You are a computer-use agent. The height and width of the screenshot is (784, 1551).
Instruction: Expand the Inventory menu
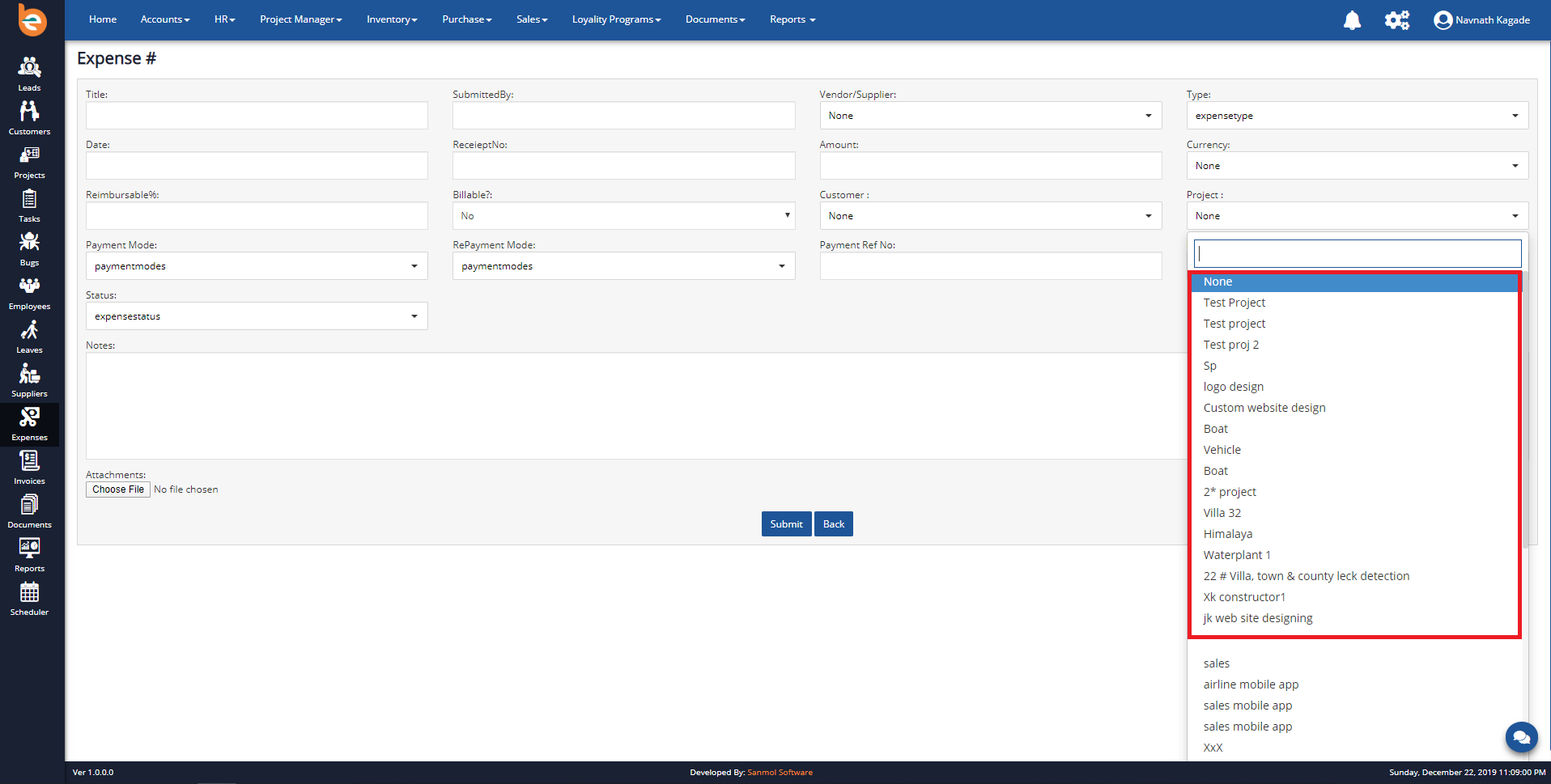[392, 19]
